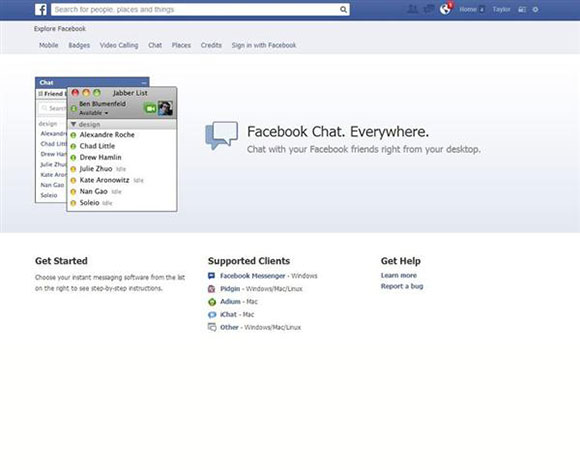The image size is (580, 470).
Task: Open the Other clients link
Action: point(229,328)
